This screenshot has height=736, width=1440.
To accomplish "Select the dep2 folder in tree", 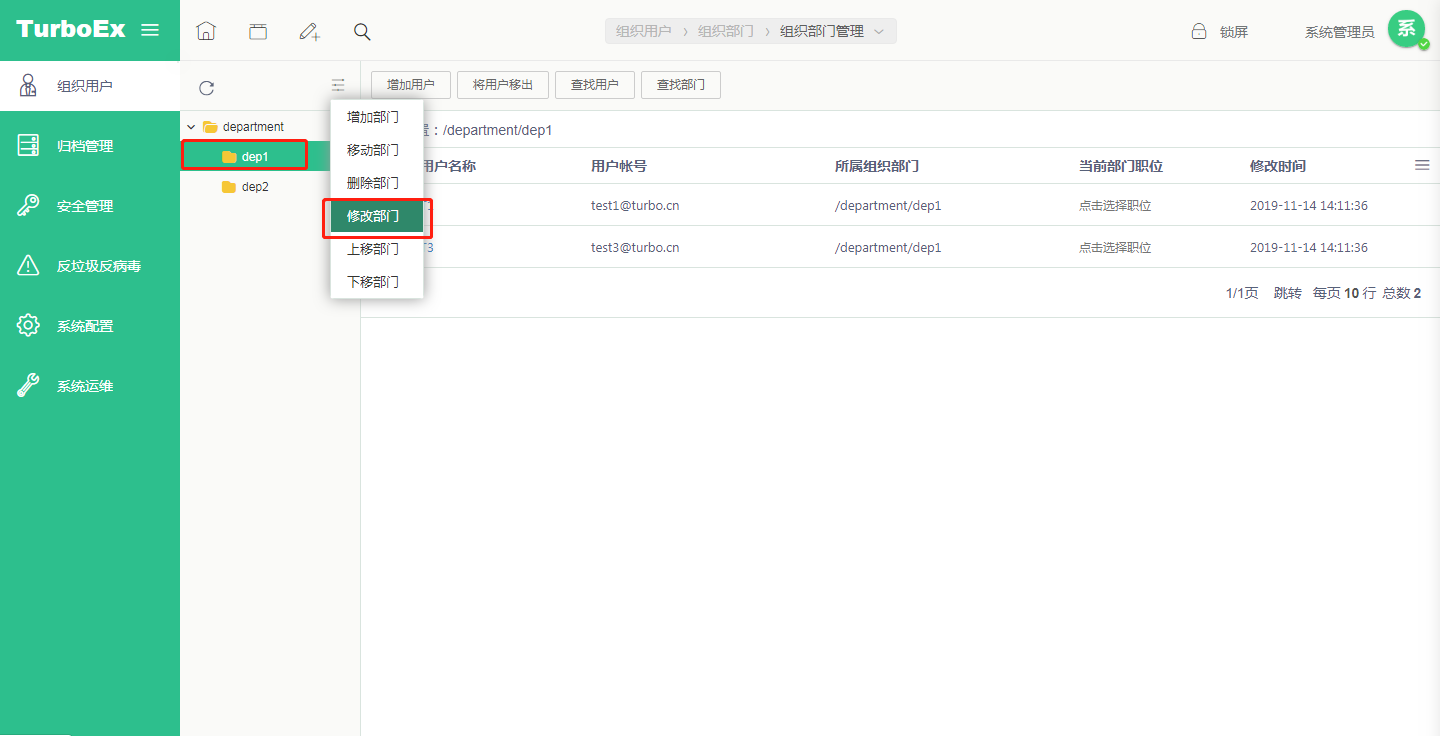I will point(254,187).
